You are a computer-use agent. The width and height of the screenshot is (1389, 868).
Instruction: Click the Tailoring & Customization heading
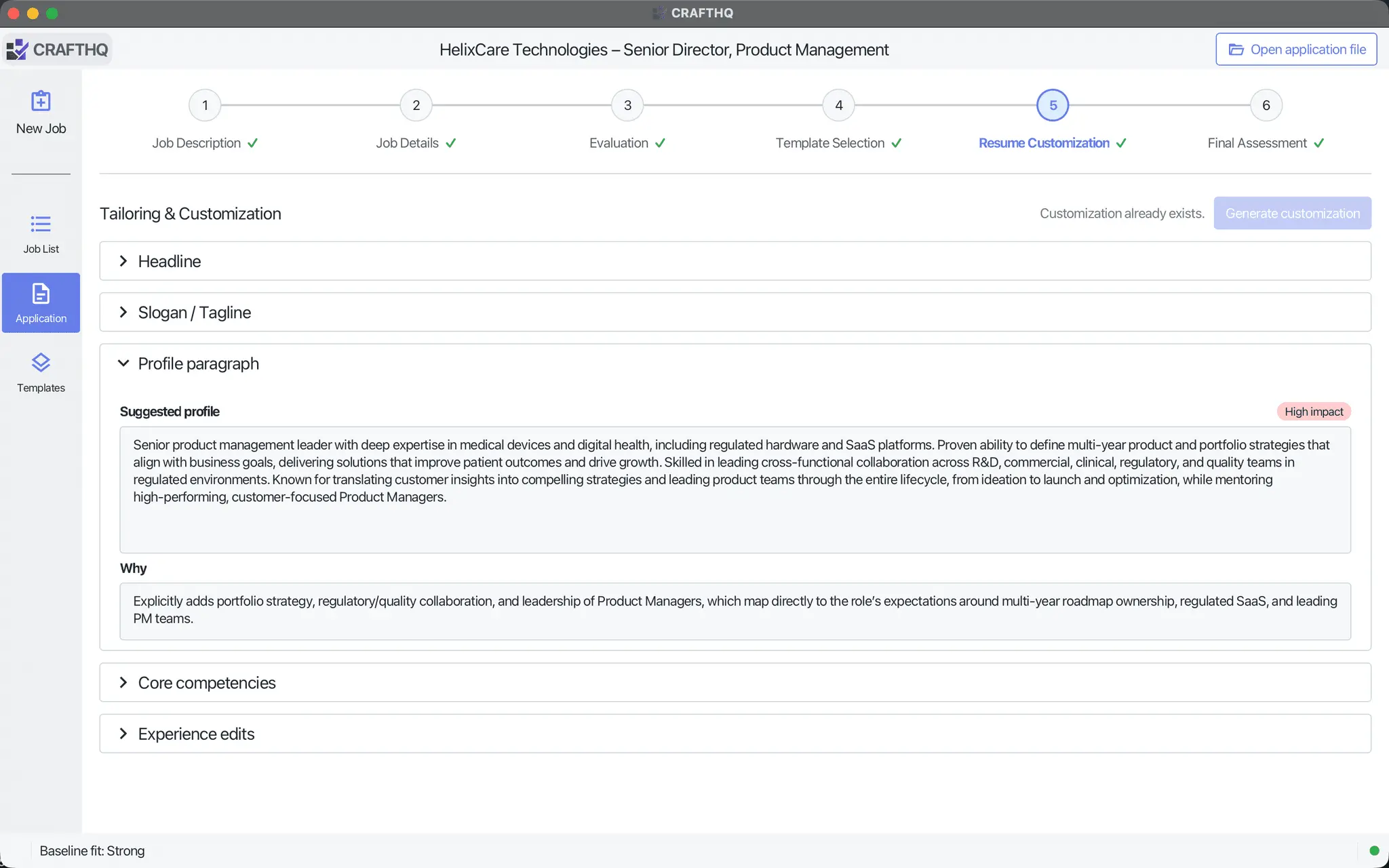click(190, 214)
